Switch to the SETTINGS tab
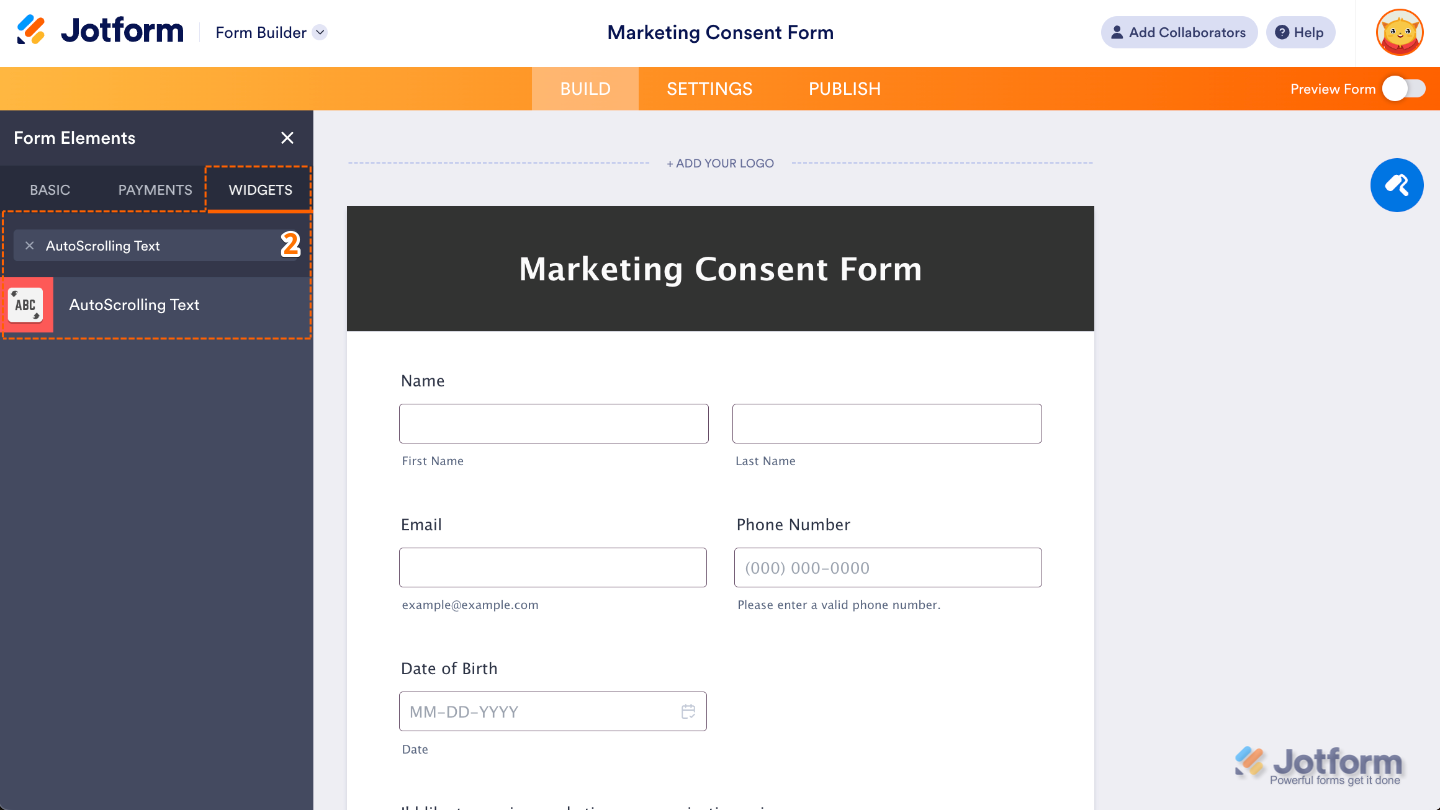The width and height of the screenshot is (1440, 810). click(709, 88)
